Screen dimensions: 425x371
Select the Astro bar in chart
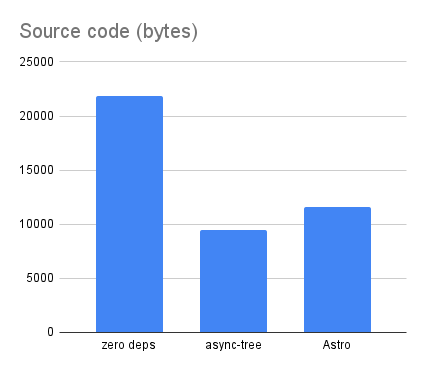pos(337,270)
